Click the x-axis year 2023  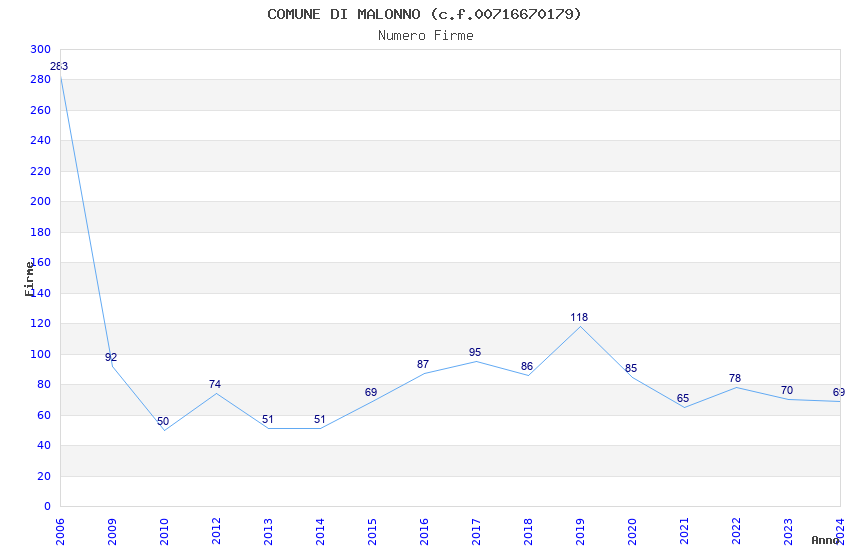click(x=788, y=532)
